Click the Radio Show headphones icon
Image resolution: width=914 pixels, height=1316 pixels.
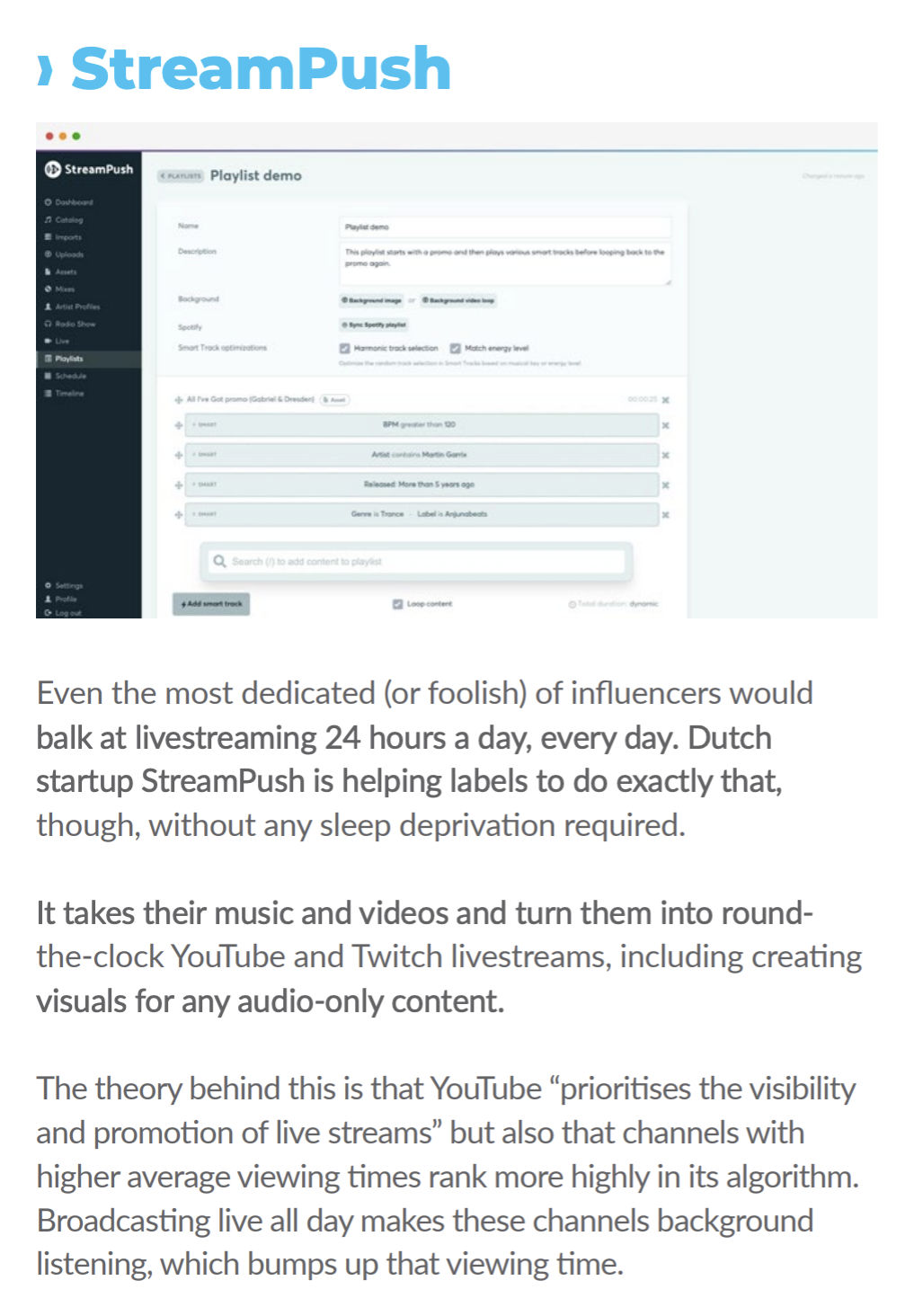49,324
